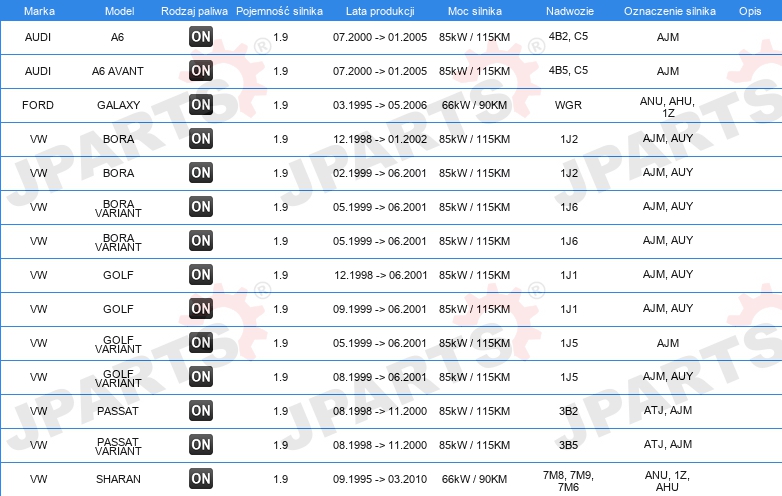Click ON icon in the PASSAT 3B2 row
This screenshot has width=782, height=496.
coord(201,411)
